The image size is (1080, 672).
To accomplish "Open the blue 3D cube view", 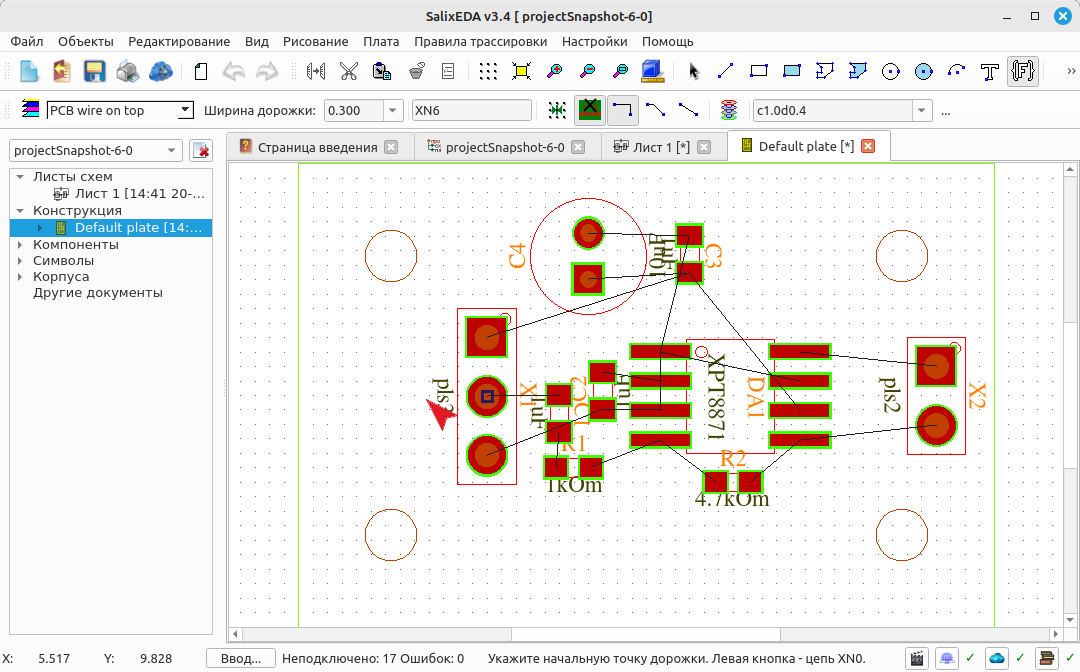I will click(652, 71).
